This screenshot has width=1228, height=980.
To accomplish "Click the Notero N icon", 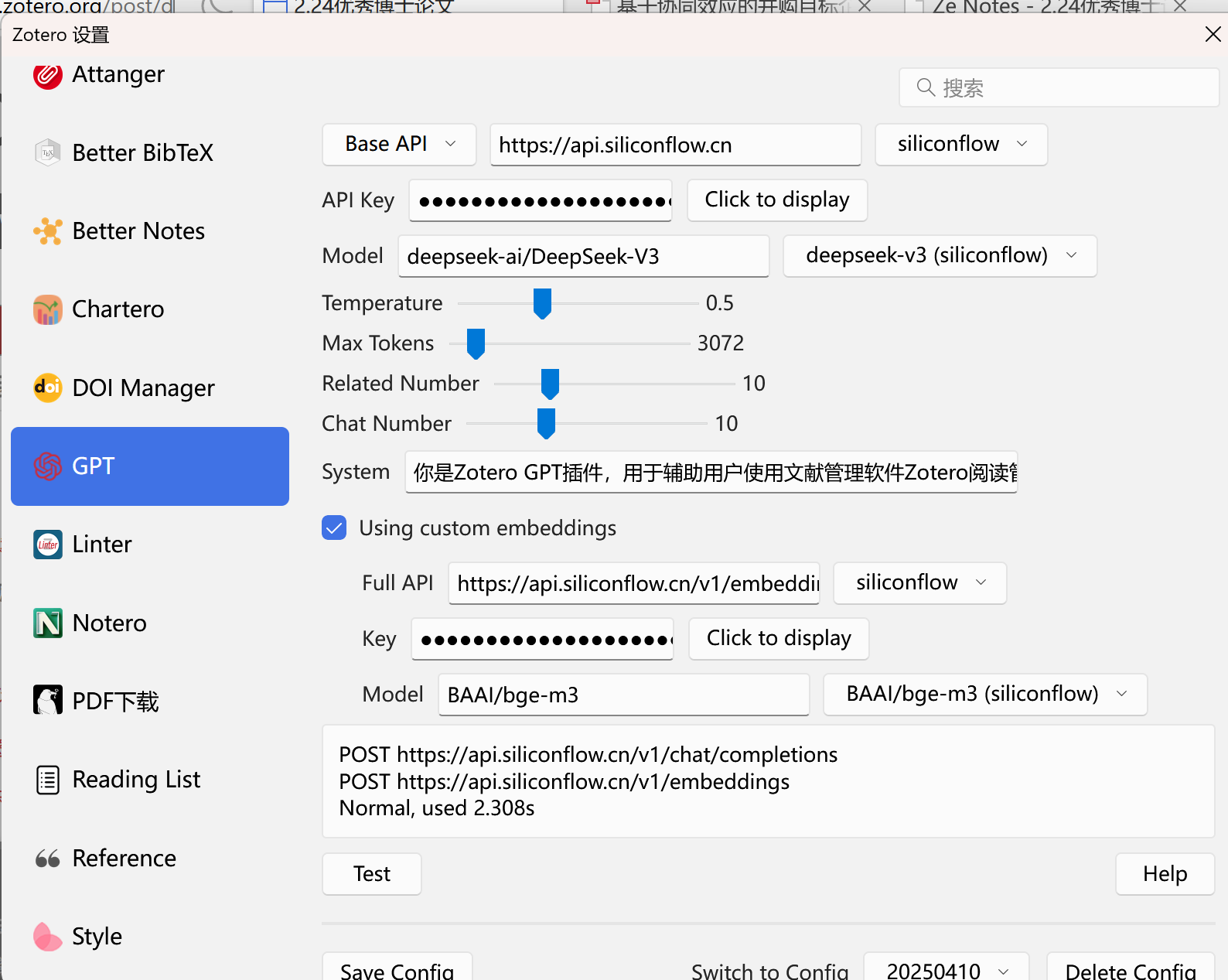I will pyautogui.click(x=48, y=623).
